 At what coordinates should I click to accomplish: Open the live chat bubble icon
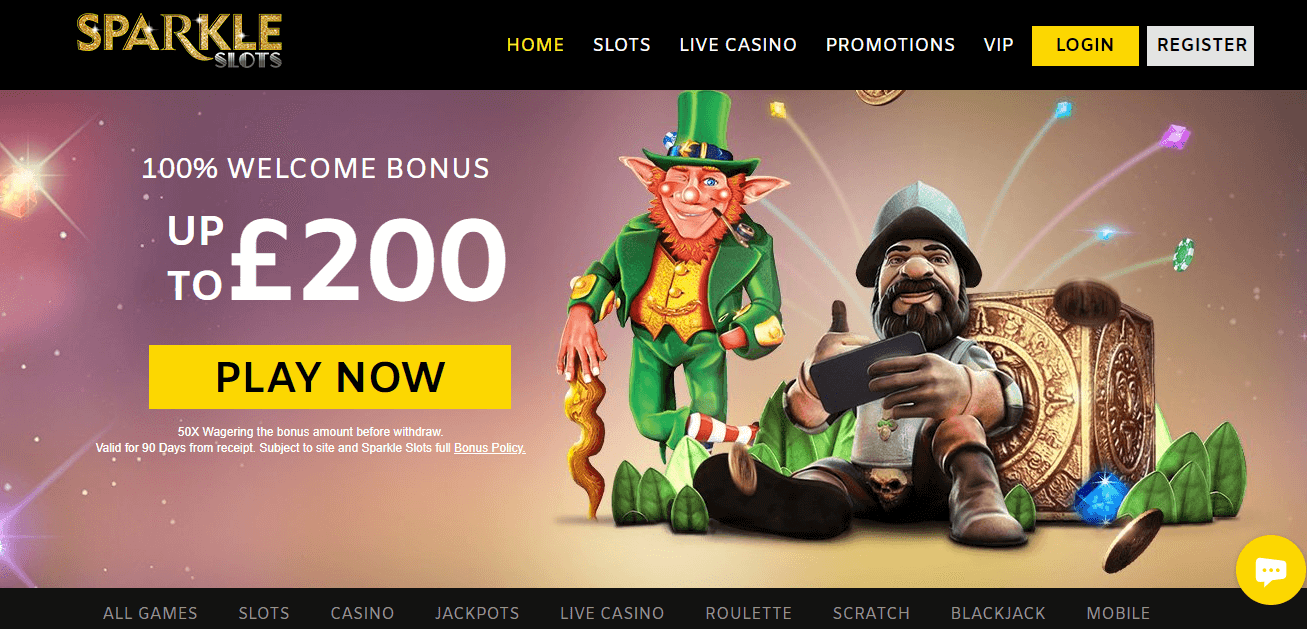pyautogui.click(x=1270, y=571)
